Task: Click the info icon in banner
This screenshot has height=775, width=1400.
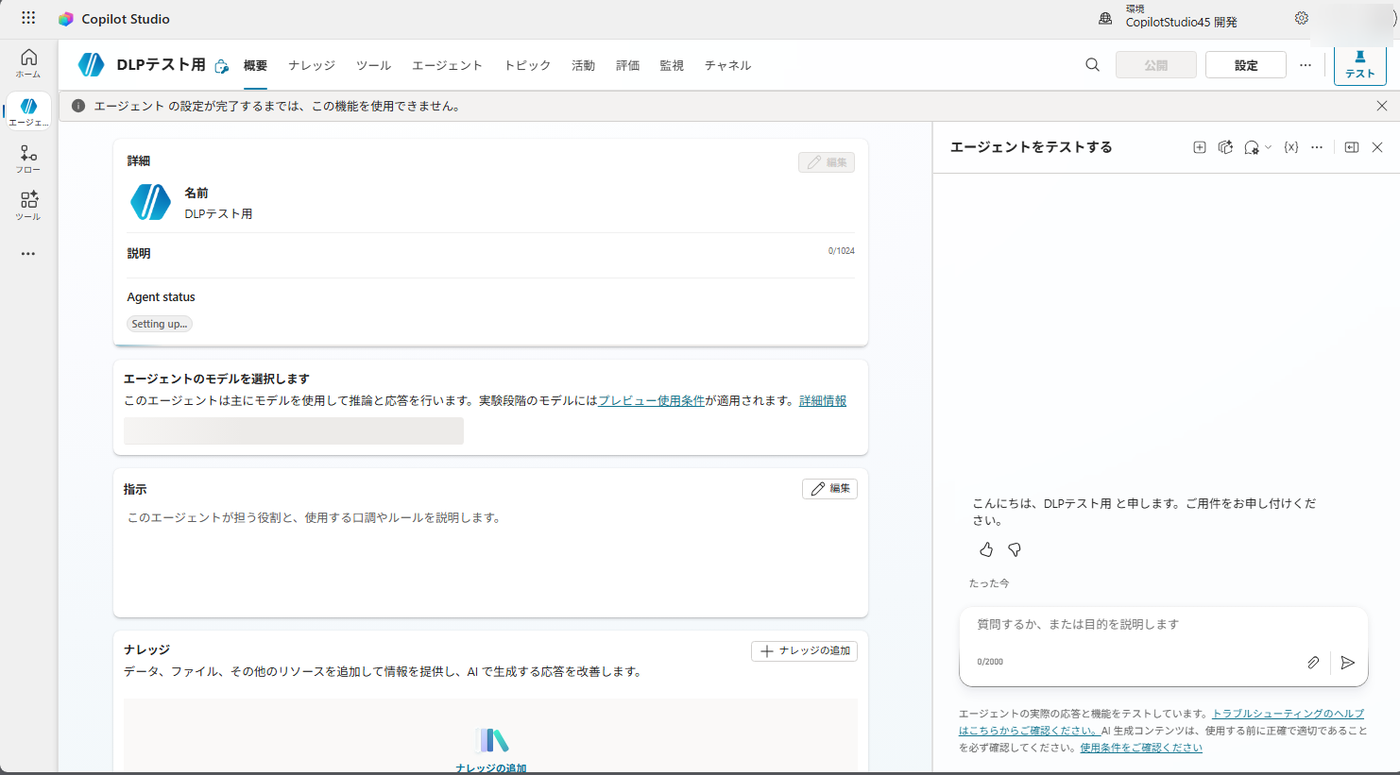Action: pyautogui.click(x=78, y=106)
